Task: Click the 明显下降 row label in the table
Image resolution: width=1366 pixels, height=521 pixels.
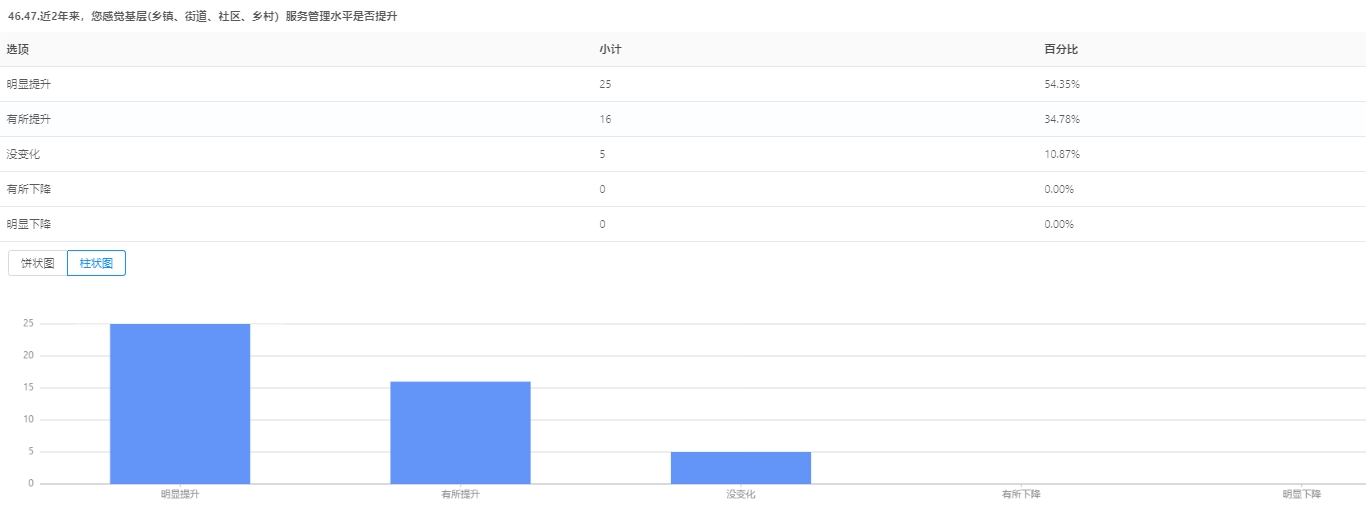Action: point(28,224)
